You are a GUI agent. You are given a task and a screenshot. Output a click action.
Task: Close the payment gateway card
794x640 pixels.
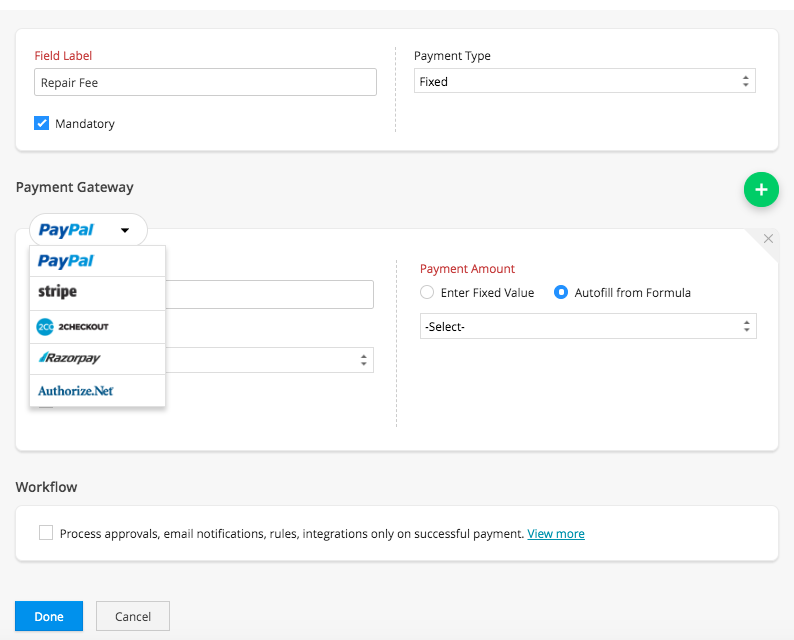point(768,239)
